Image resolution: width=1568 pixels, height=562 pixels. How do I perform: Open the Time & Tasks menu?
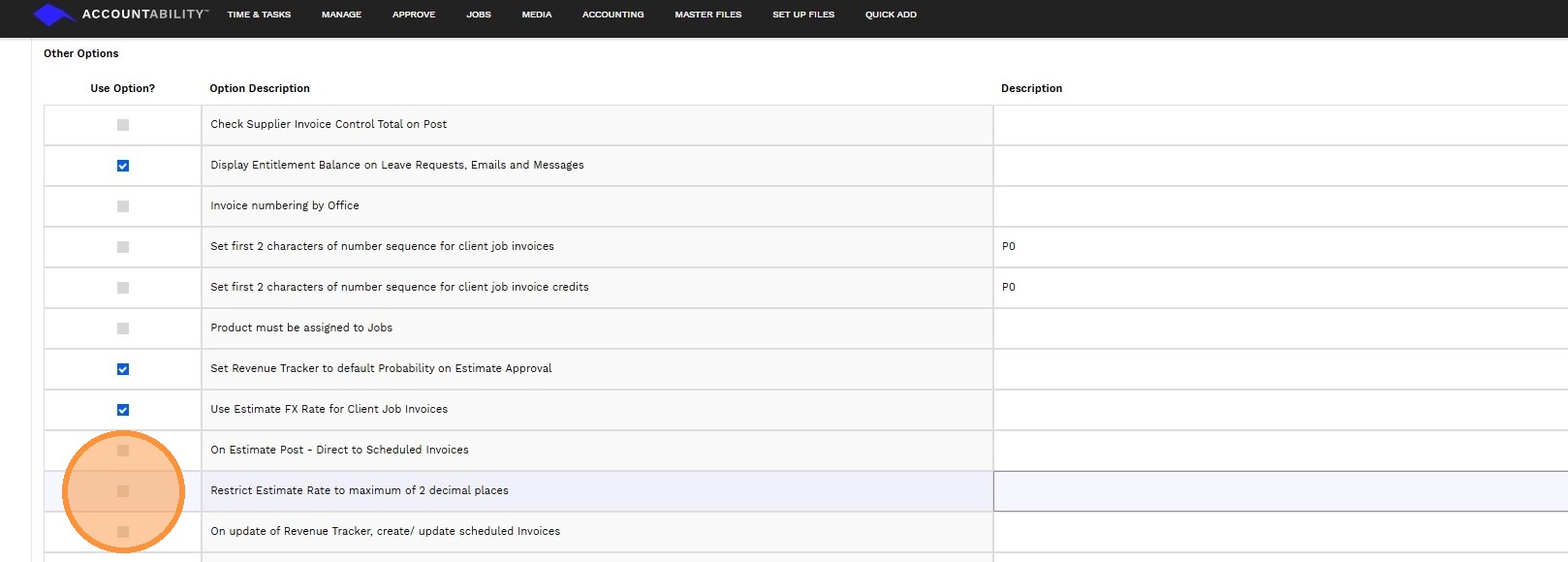[259, 15]
